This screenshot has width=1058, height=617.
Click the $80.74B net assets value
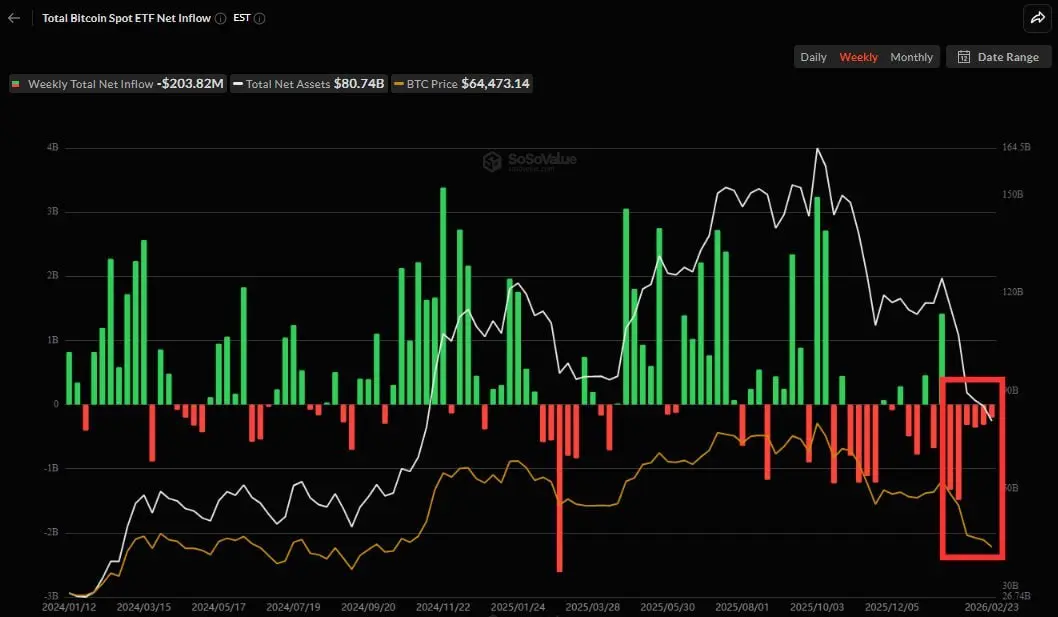click(359, 84)
